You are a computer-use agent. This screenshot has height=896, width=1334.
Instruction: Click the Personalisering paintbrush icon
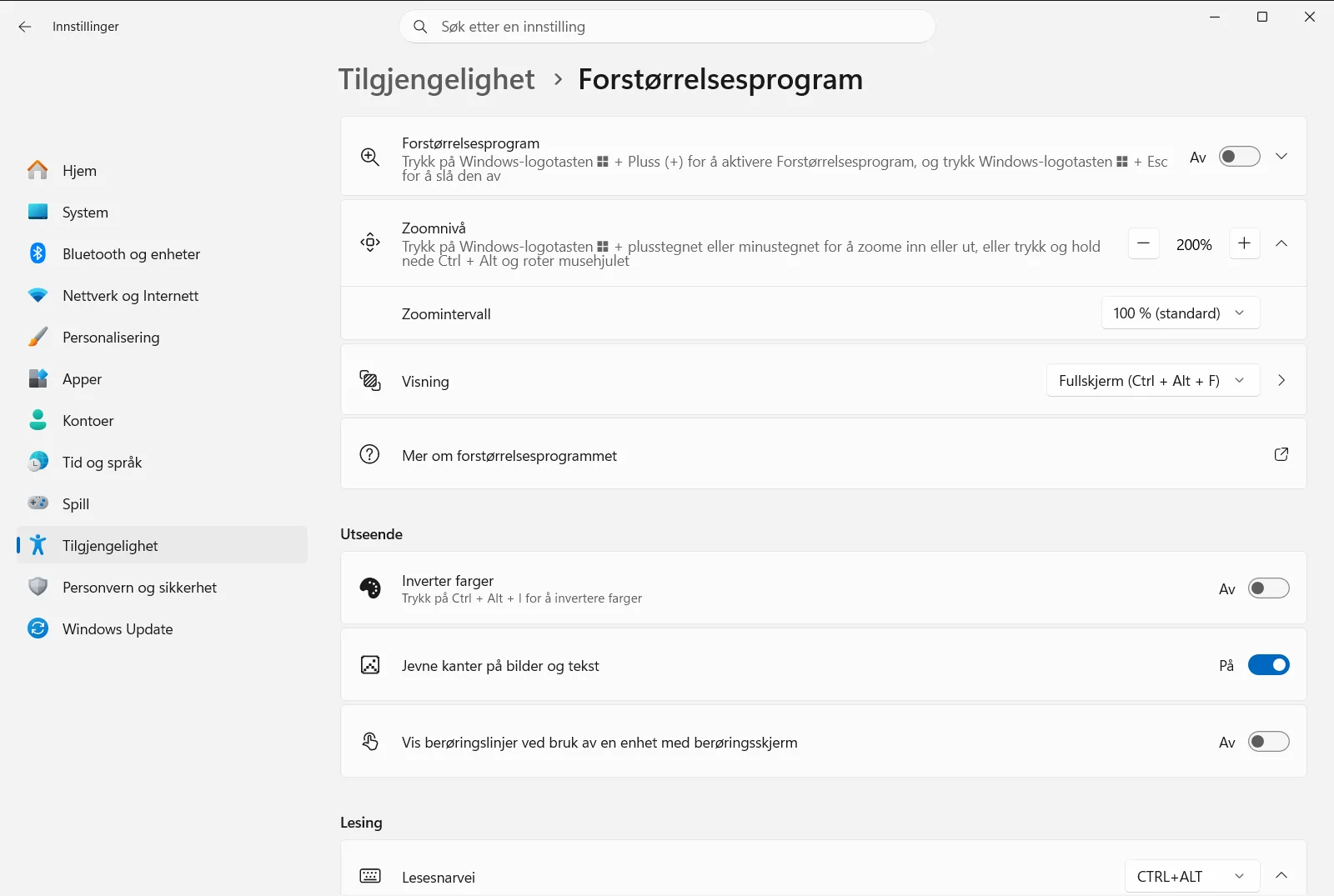[x=38, y=337]
